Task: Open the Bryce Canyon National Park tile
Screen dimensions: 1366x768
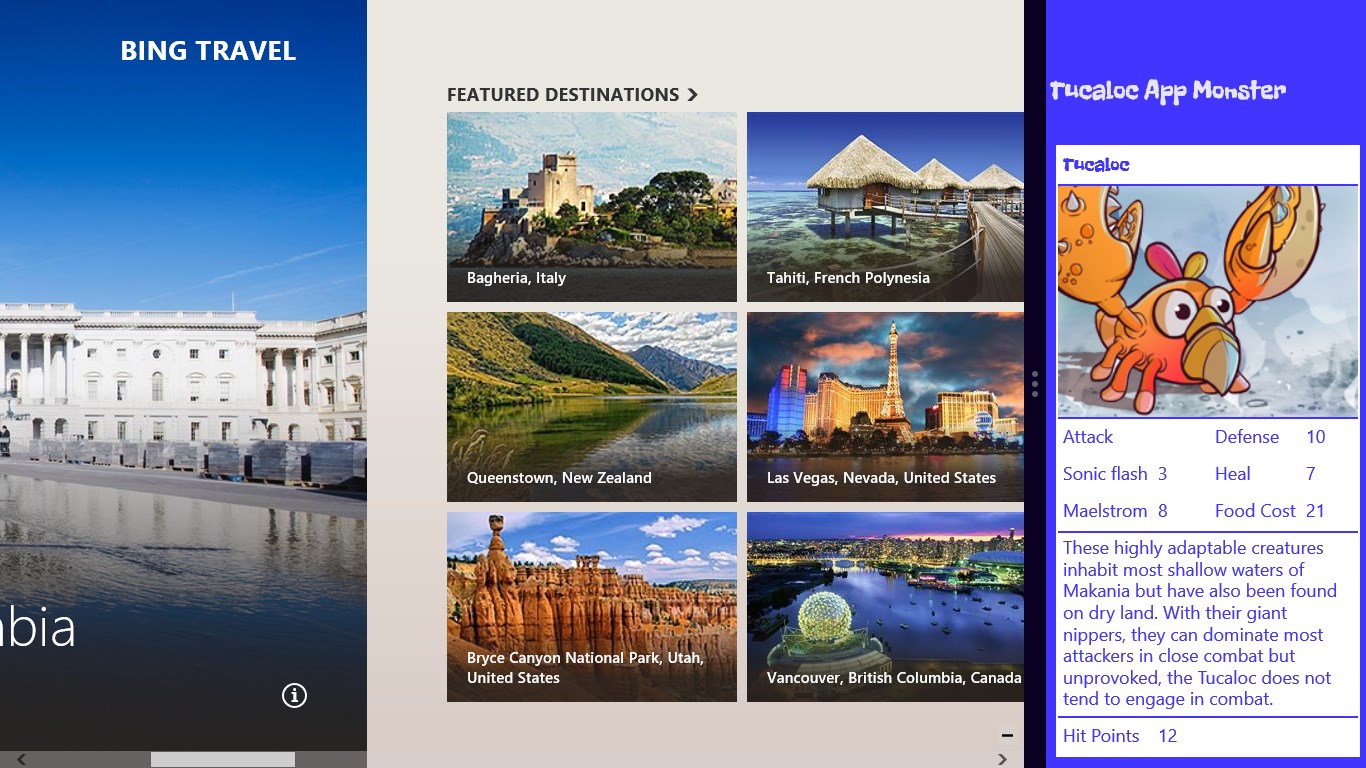Action: click(591, 607)
